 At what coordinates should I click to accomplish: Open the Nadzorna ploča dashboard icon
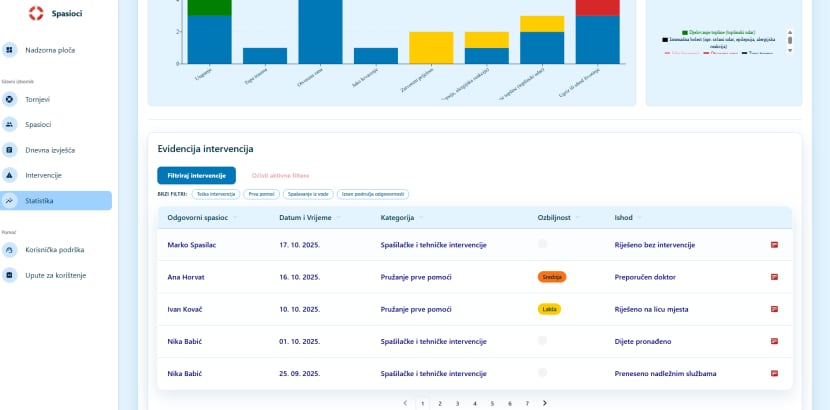pyautogui.click(x=9, y=50)
